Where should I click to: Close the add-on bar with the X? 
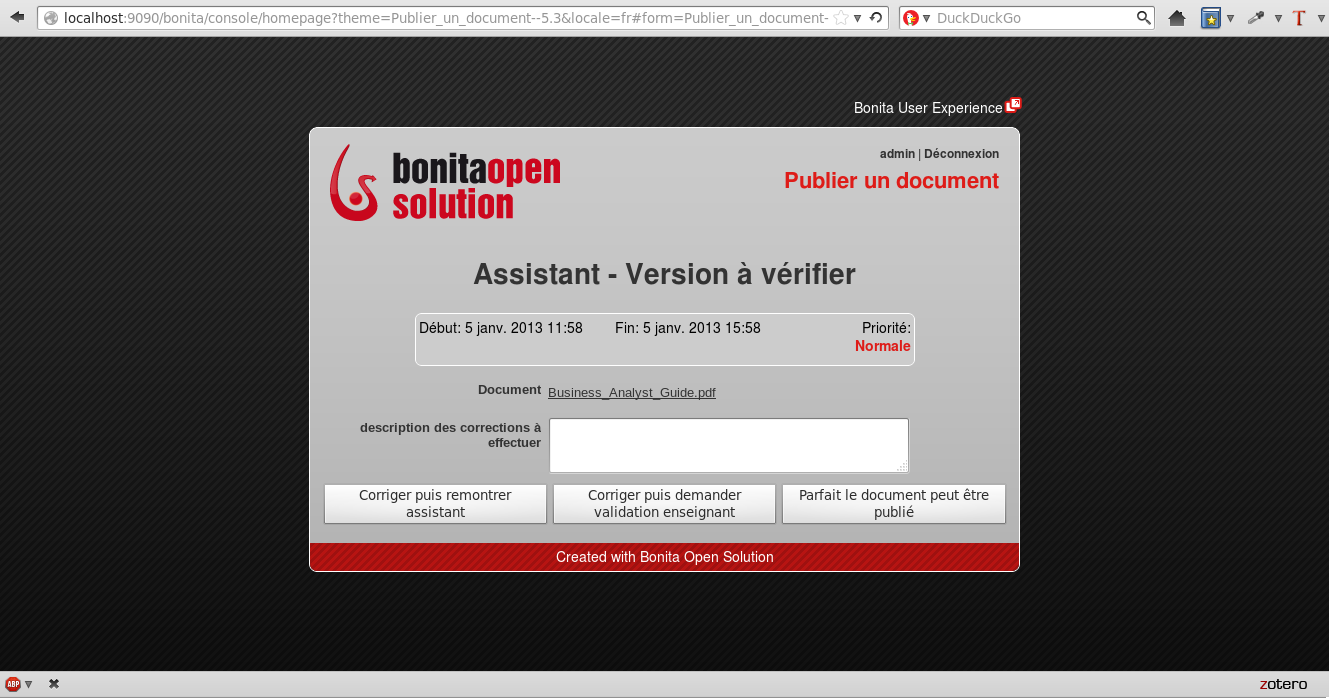coord(54,684)
